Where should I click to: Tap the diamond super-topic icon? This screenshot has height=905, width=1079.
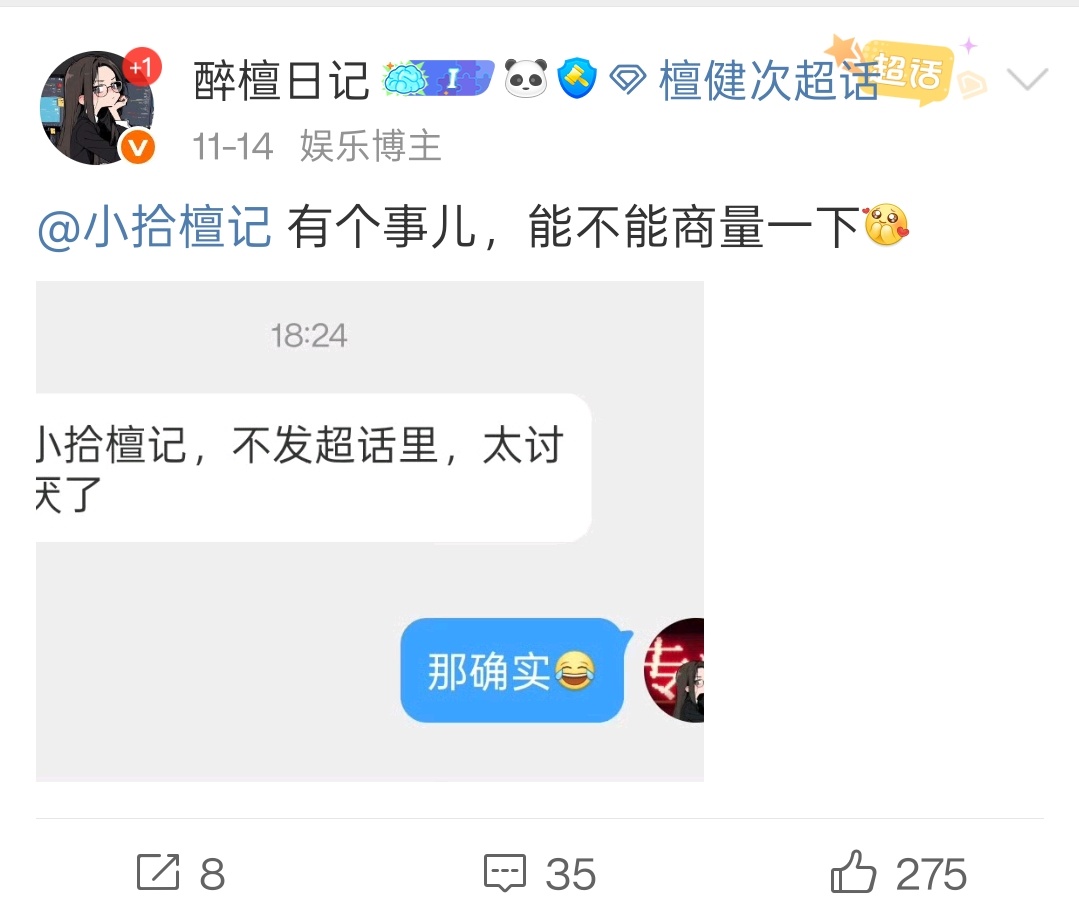tap(628, 80)
